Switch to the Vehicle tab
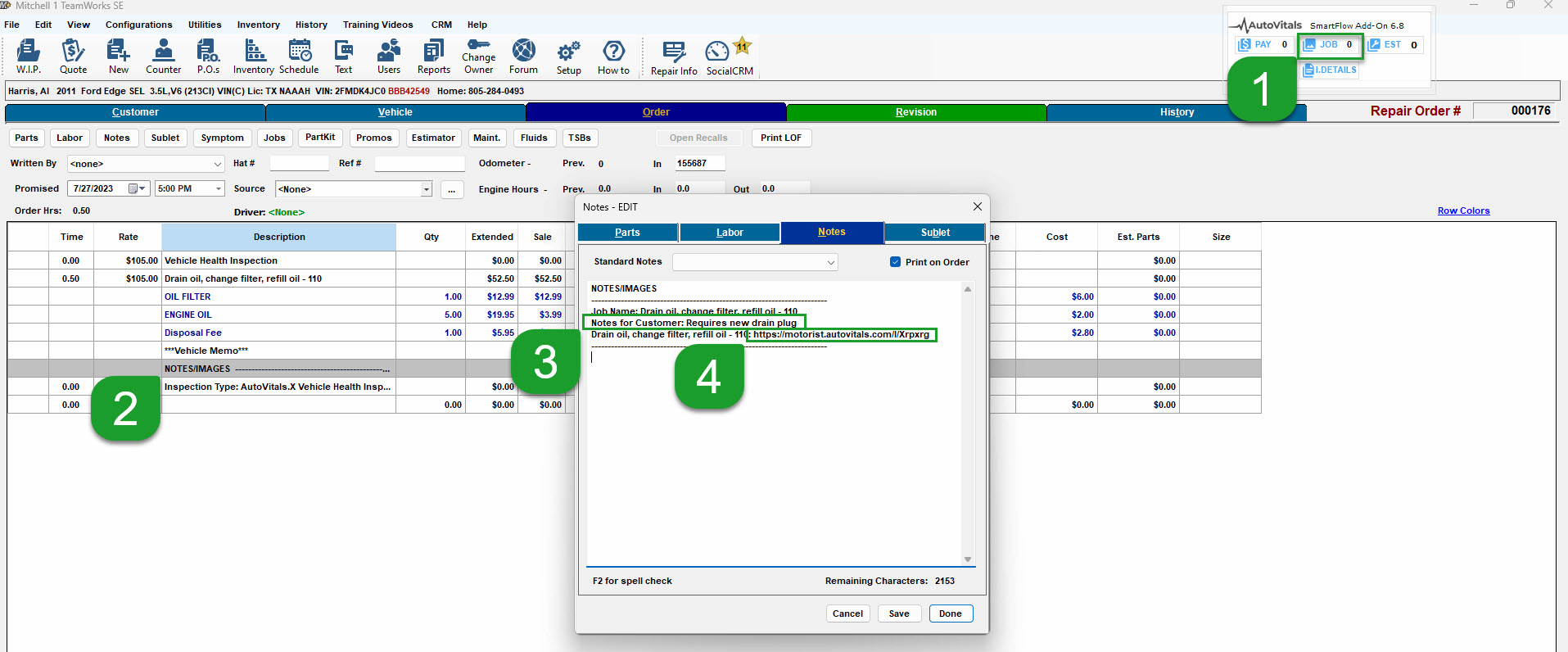 pyautogui.click(x=395, y=112)
